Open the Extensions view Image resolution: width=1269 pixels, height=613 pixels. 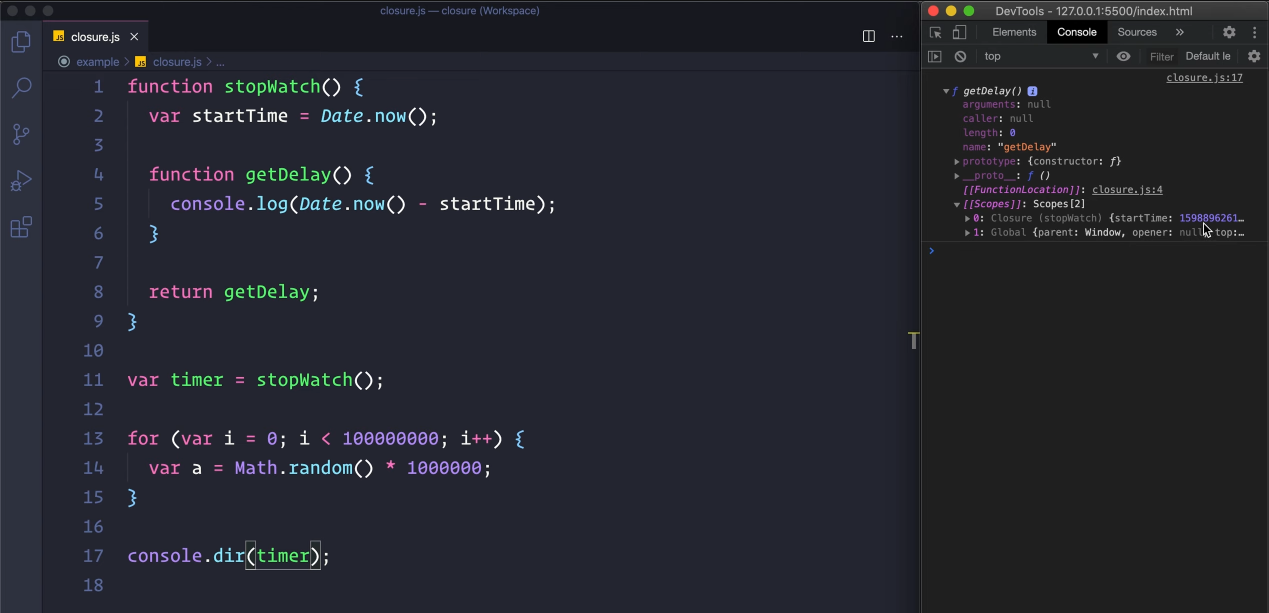pos(20,227)
